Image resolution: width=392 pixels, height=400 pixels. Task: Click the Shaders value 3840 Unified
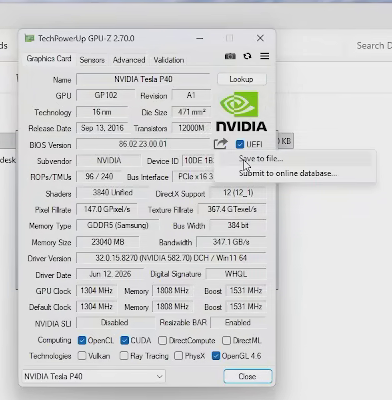coord(112,193)
